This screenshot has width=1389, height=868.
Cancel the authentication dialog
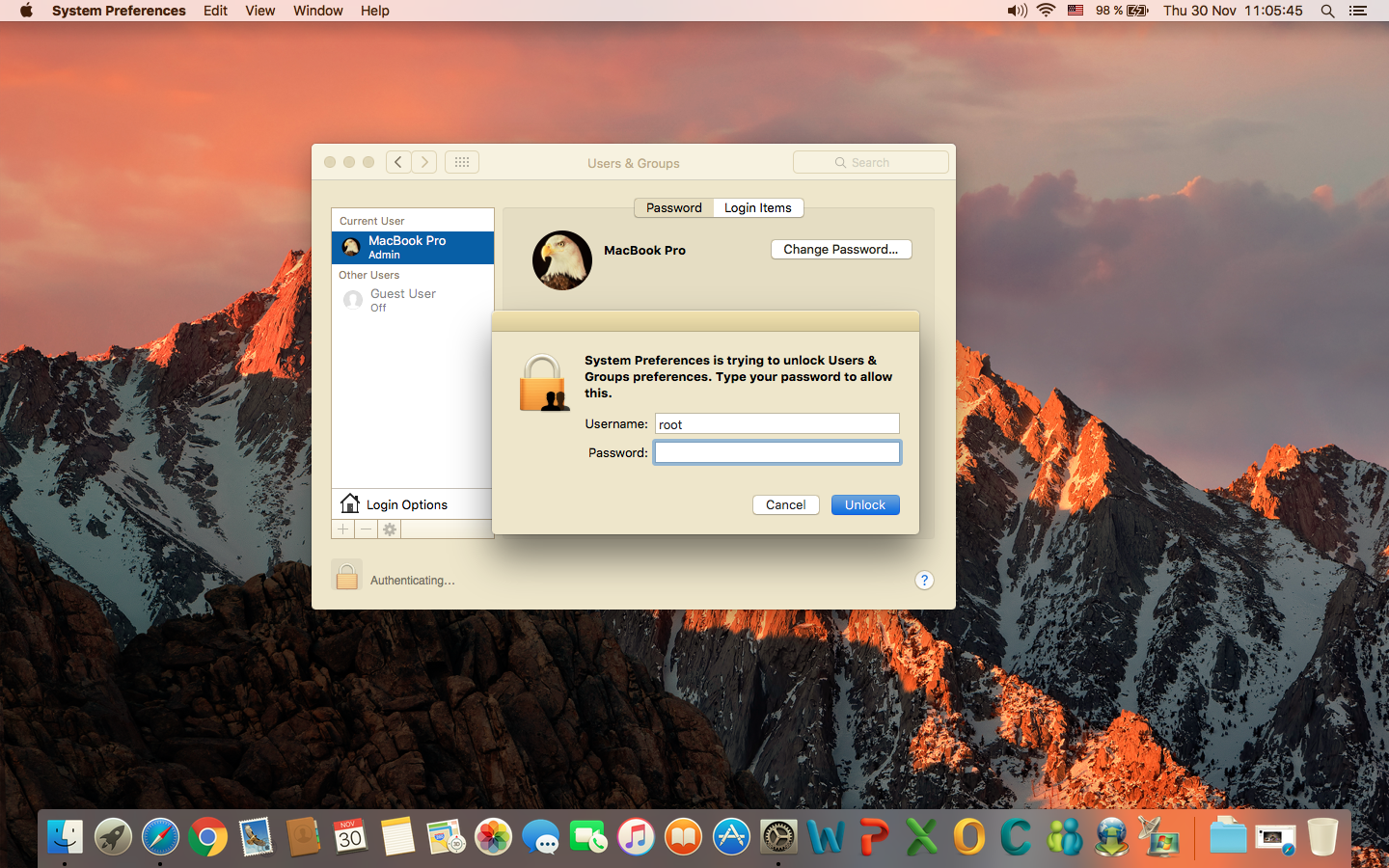786,504
